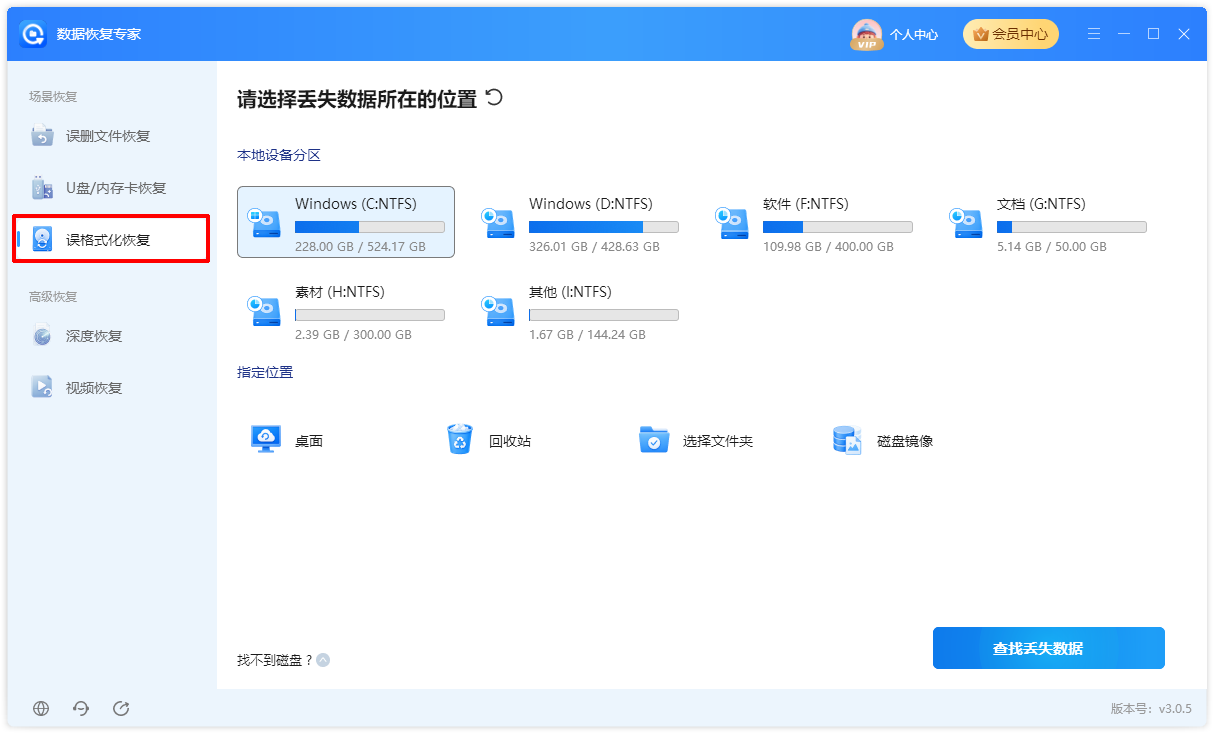
Task: Click the 326.01 GB / 428.63 GB text
Action: tap(594, 247)
